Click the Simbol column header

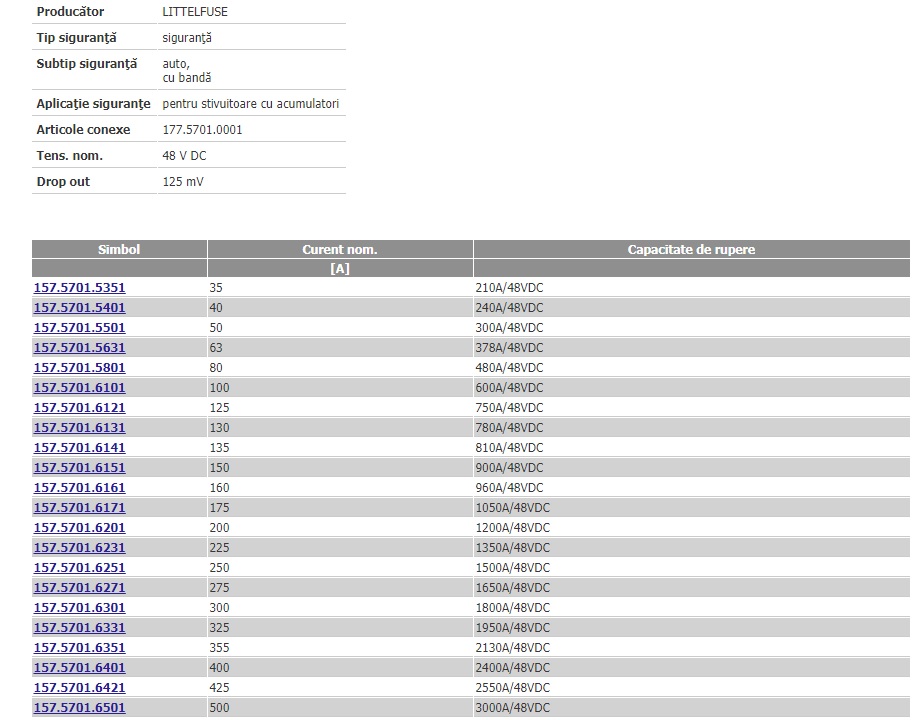119,250
